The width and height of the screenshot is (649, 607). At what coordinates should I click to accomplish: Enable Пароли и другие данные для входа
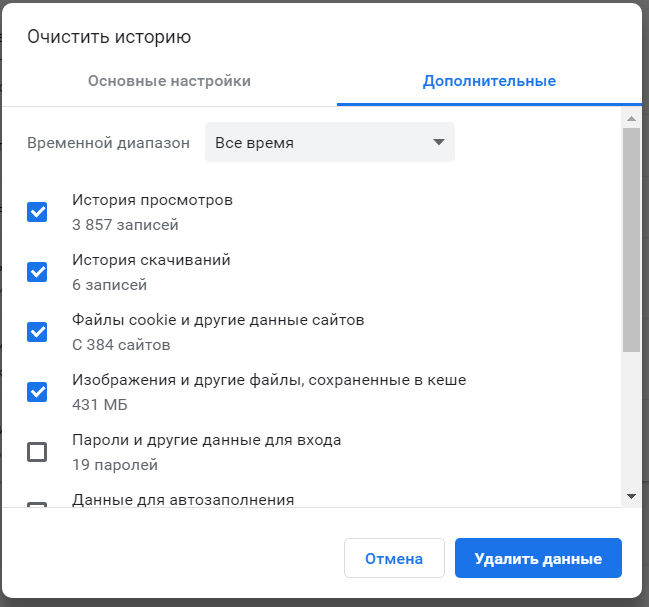click(37, 452)
